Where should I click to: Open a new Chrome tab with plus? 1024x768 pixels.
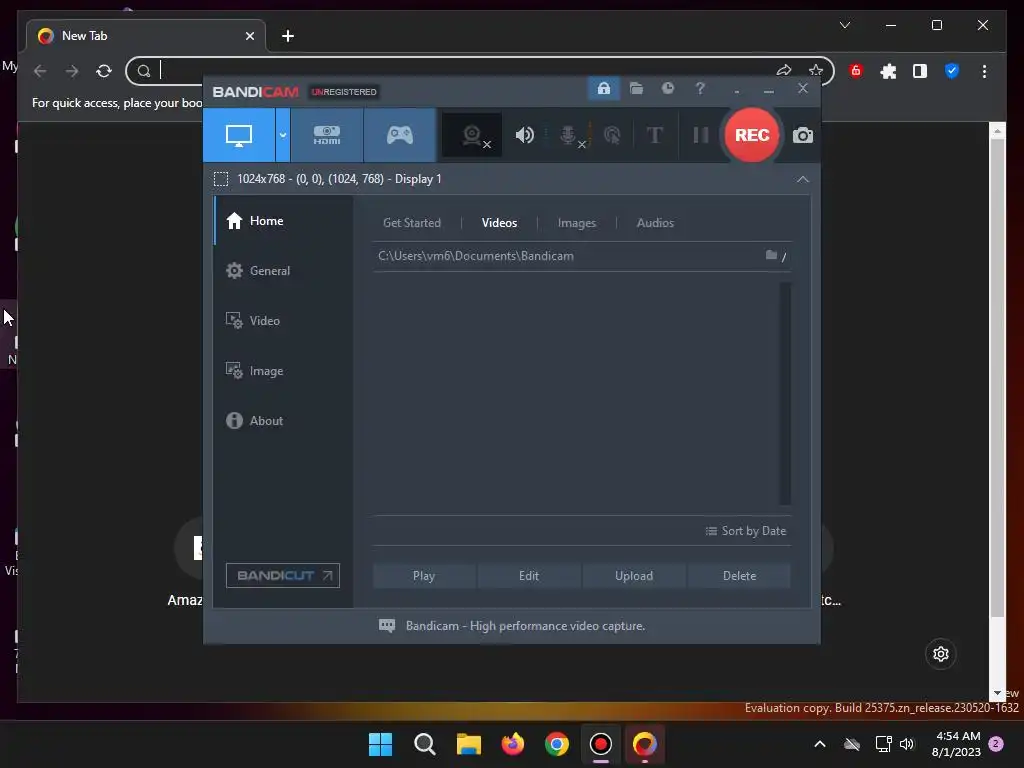288,36
